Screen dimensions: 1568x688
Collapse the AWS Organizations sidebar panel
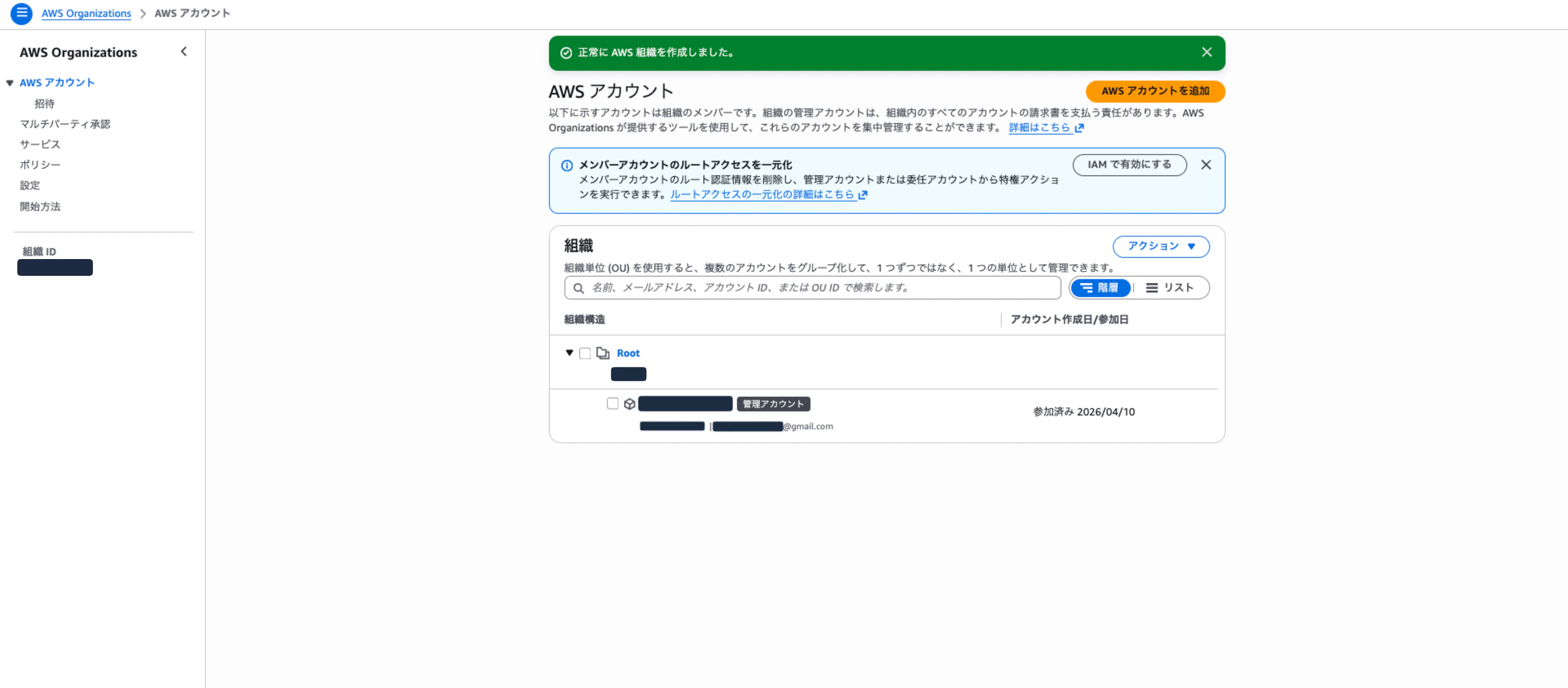(x=183, y=52)
